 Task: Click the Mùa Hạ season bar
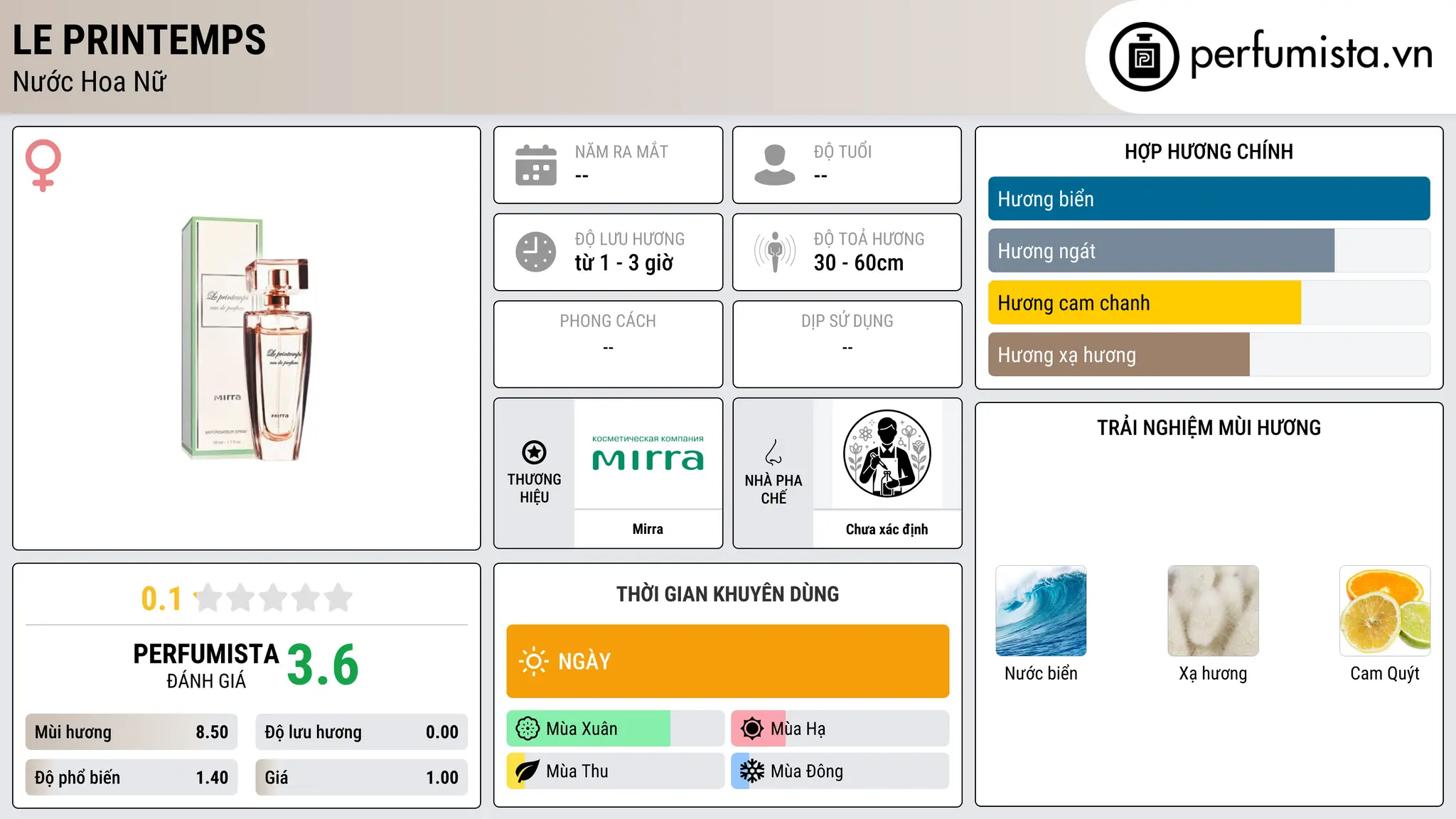840,729
